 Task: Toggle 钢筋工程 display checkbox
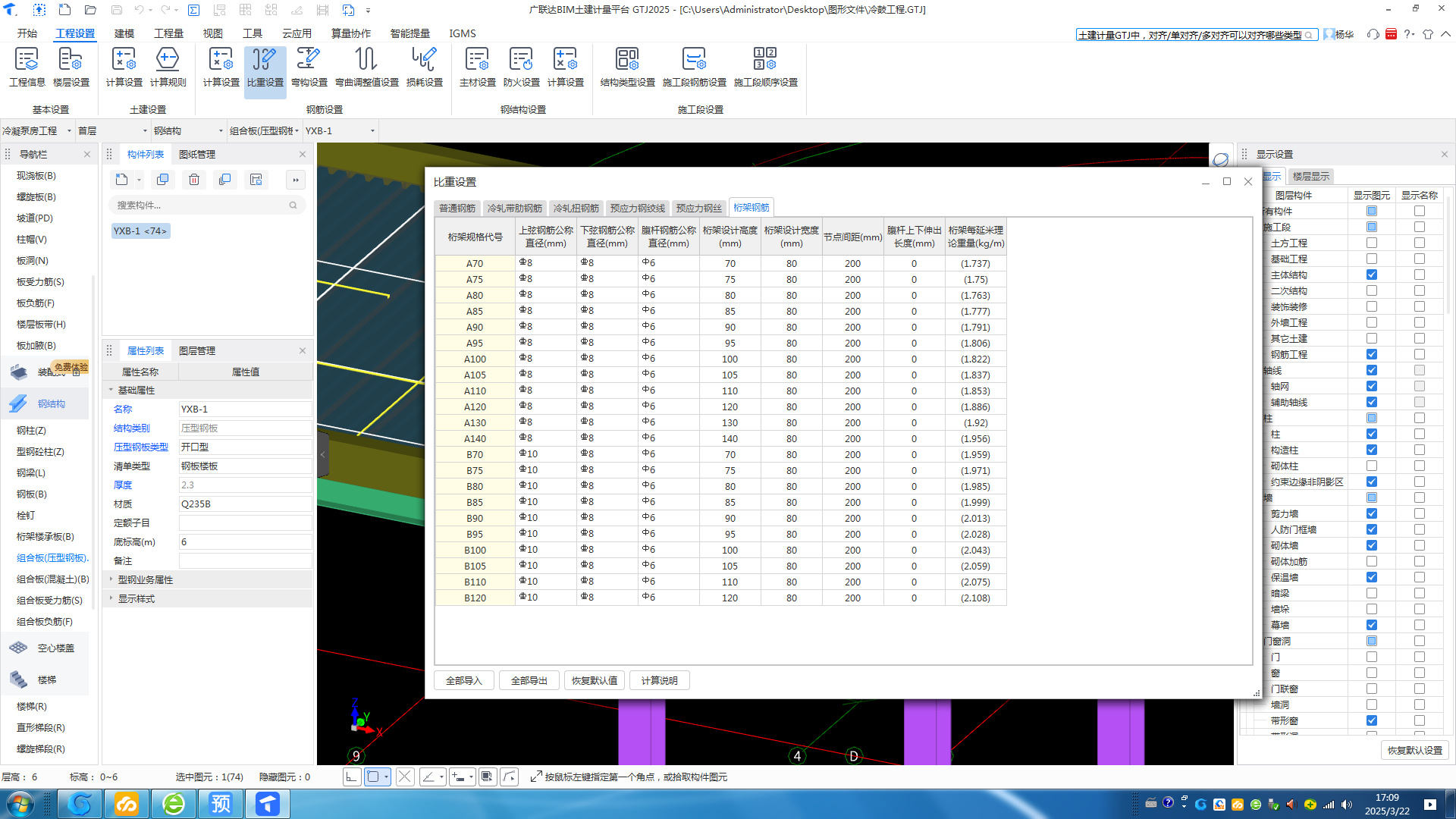point(1372,354)
